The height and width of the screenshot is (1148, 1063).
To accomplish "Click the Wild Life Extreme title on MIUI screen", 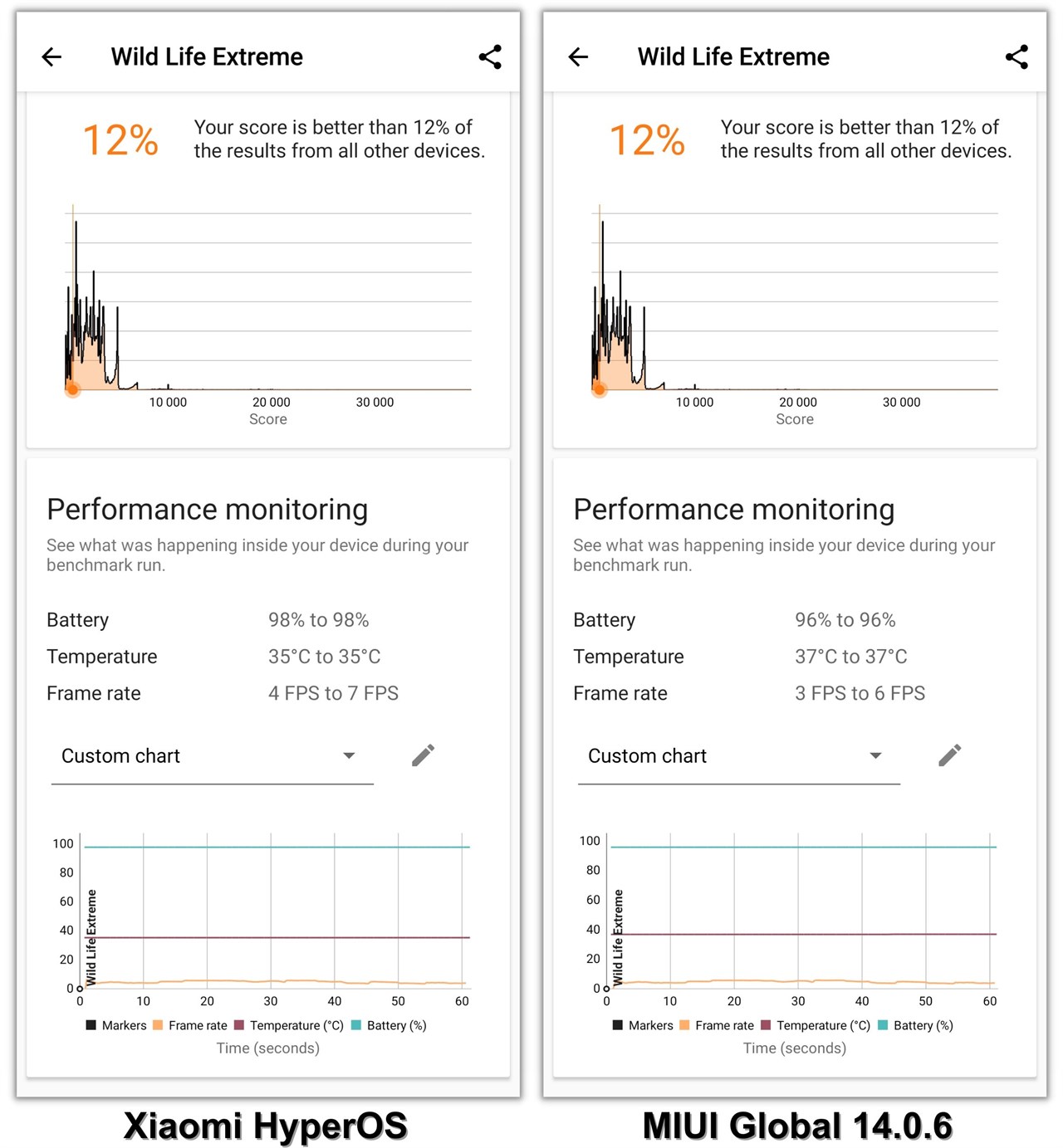I will tap(733, 56).
